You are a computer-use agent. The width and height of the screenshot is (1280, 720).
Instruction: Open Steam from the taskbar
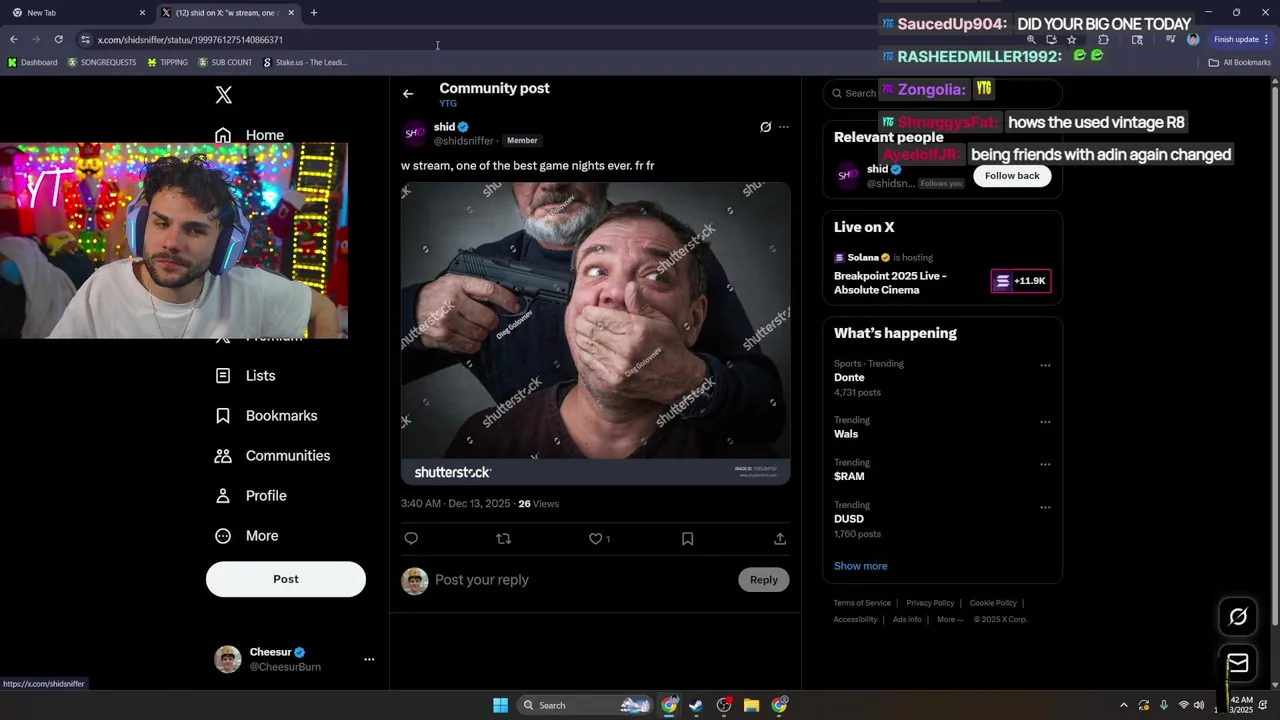(696, 705)
